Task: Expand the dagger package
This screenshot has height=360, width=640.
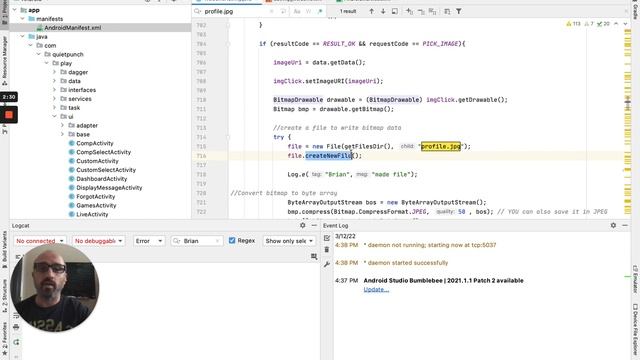Action: click(x=54, y=72)
